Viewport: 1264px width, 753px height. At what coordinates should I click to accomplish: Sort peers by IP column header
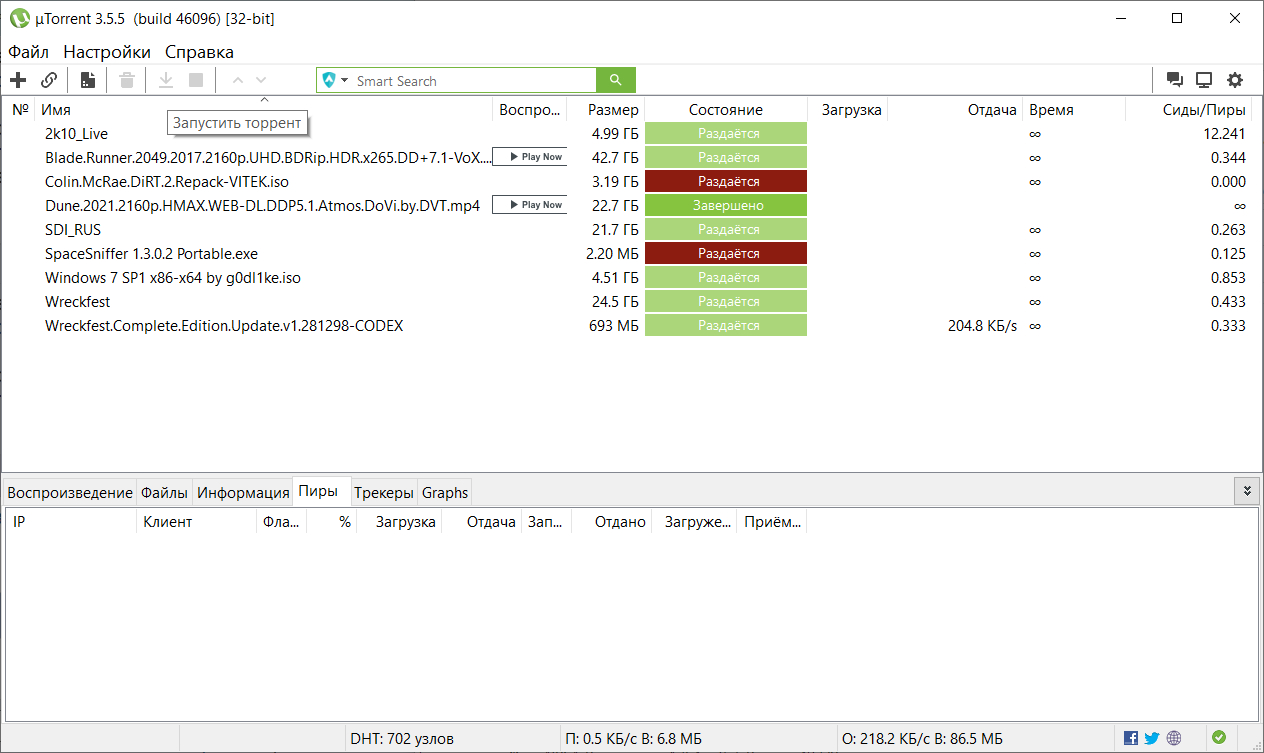[72, 522]
